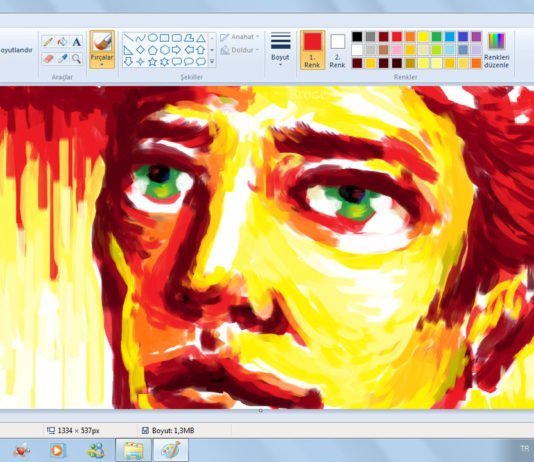
Task: Select the black color swatch
Action: click(357, 36)
